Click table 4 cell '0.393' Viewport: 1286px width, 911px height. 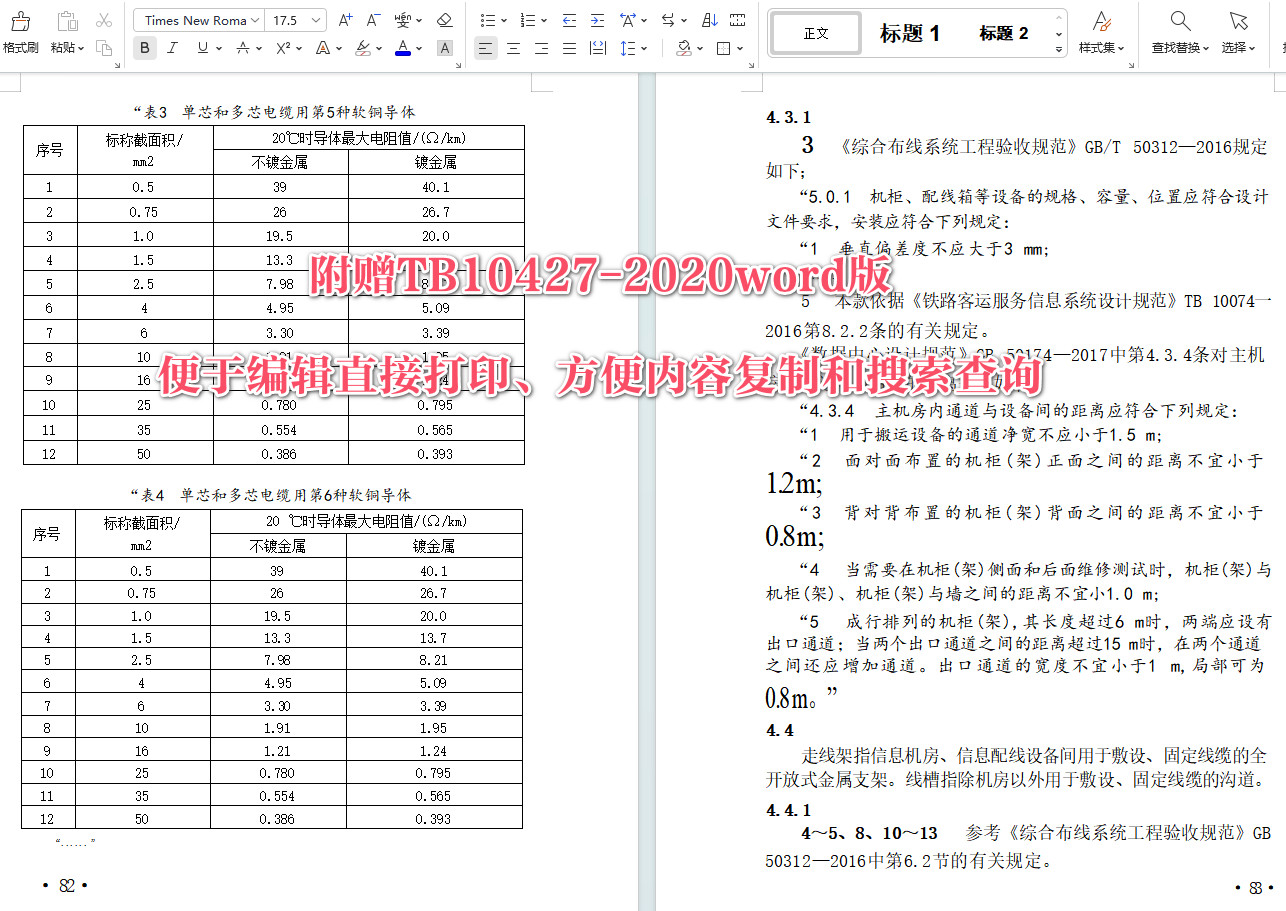coord(434,819)
